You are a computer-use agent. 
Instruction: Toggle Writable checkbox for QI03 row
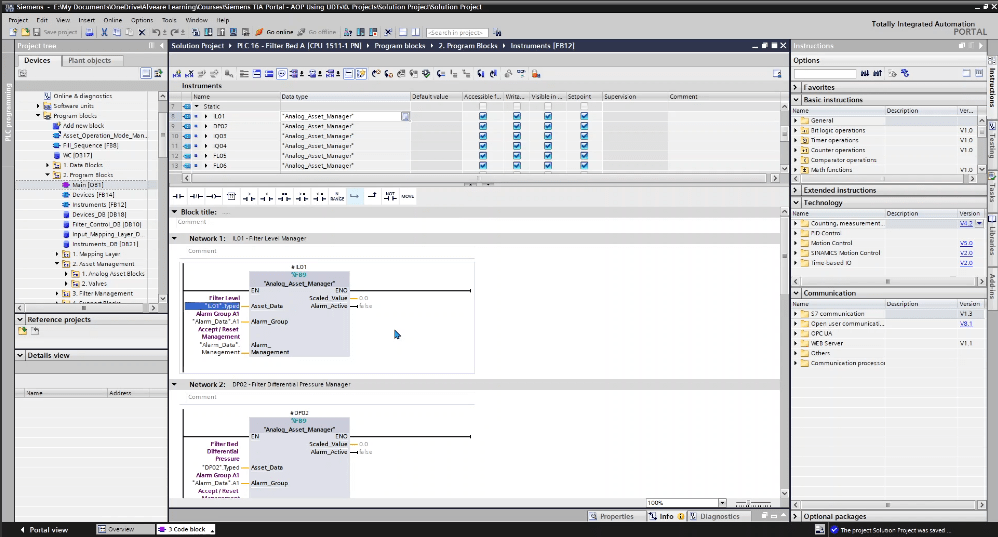coord(517,136)
